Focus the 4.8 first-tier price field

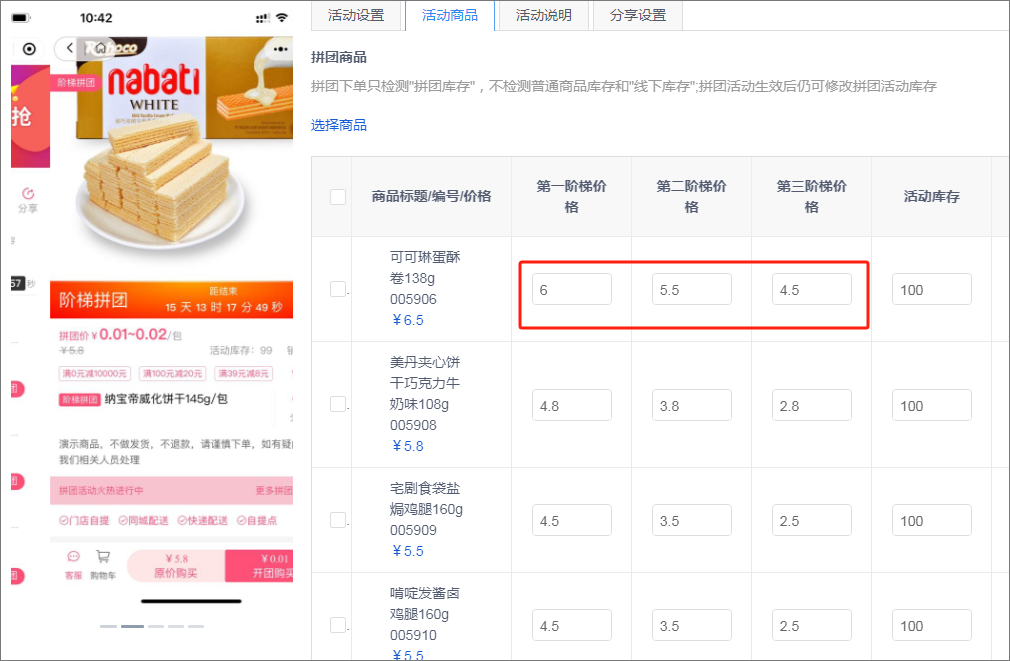pyautogui.click(x=572, y=405)
